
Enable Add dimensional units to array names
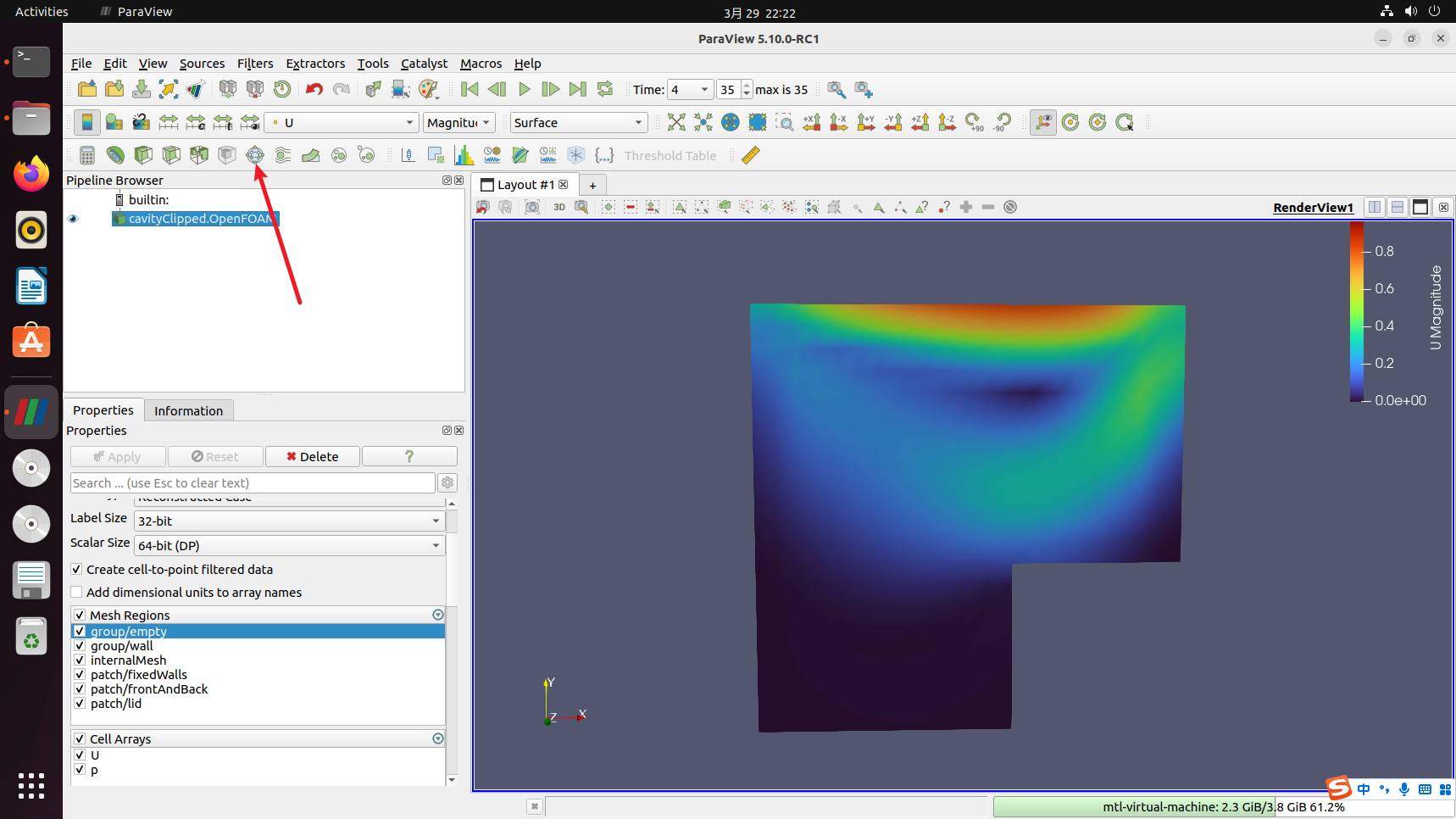(x=76, y=593)
